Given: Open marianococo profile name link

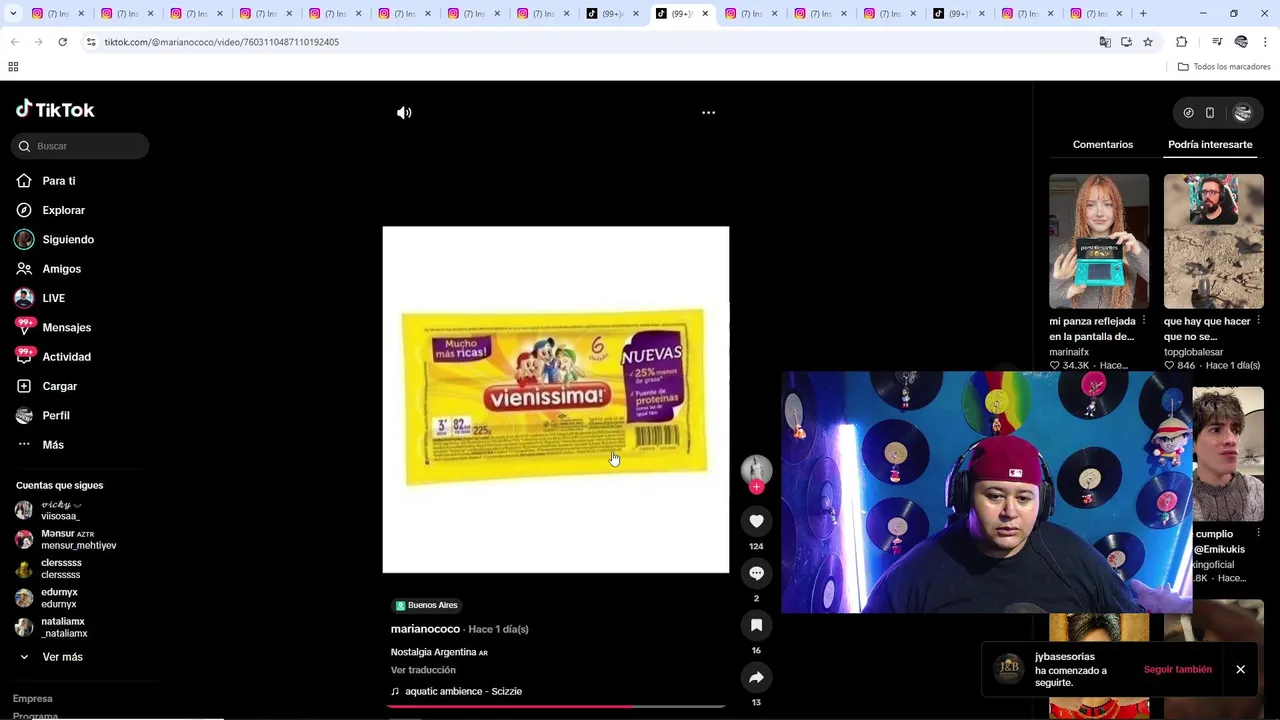Looking at the screenshot, I should coord(425,629).
